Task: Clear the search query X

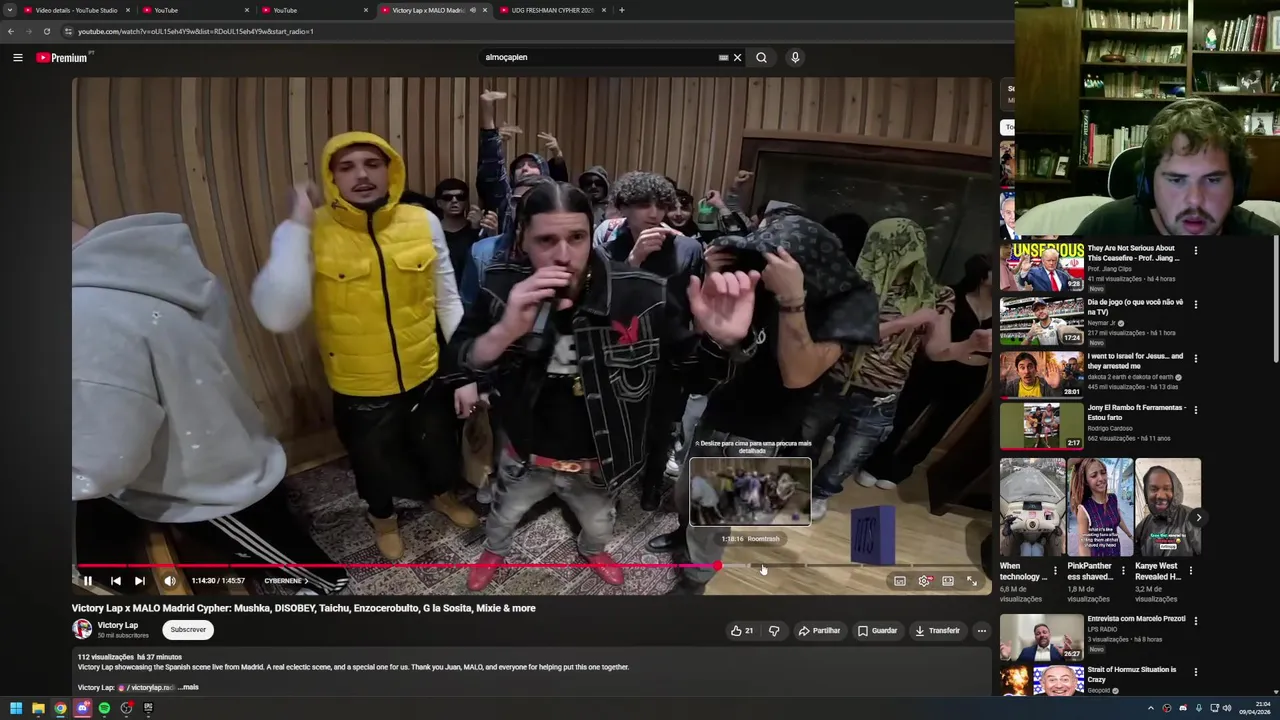Action: tap(738, 57)
